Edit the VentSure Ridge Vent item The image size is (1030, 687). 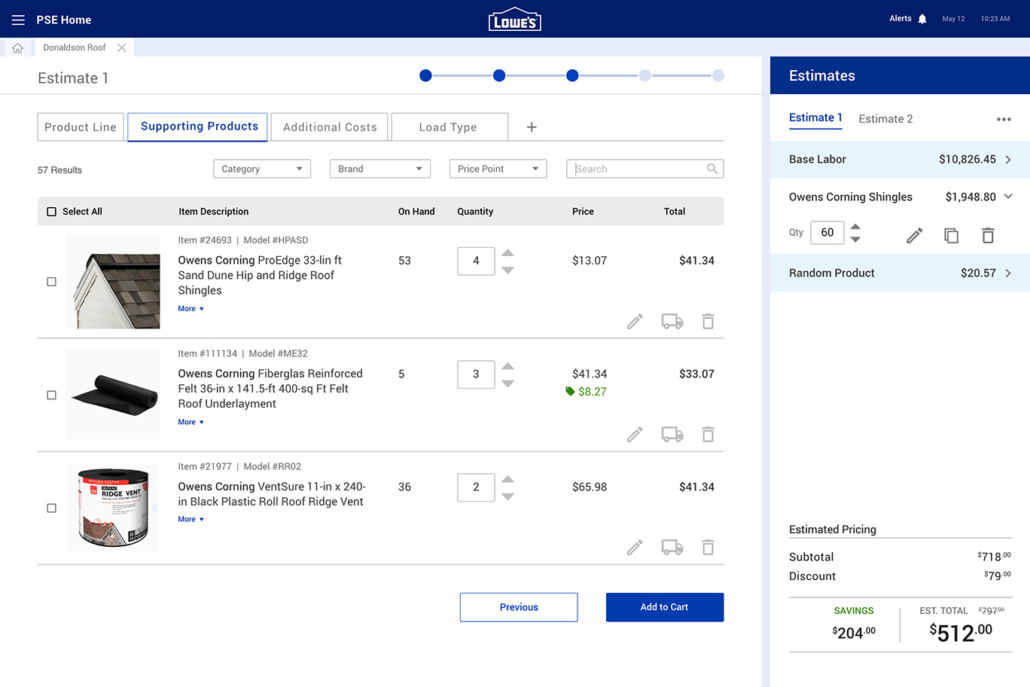click(635, 547)
